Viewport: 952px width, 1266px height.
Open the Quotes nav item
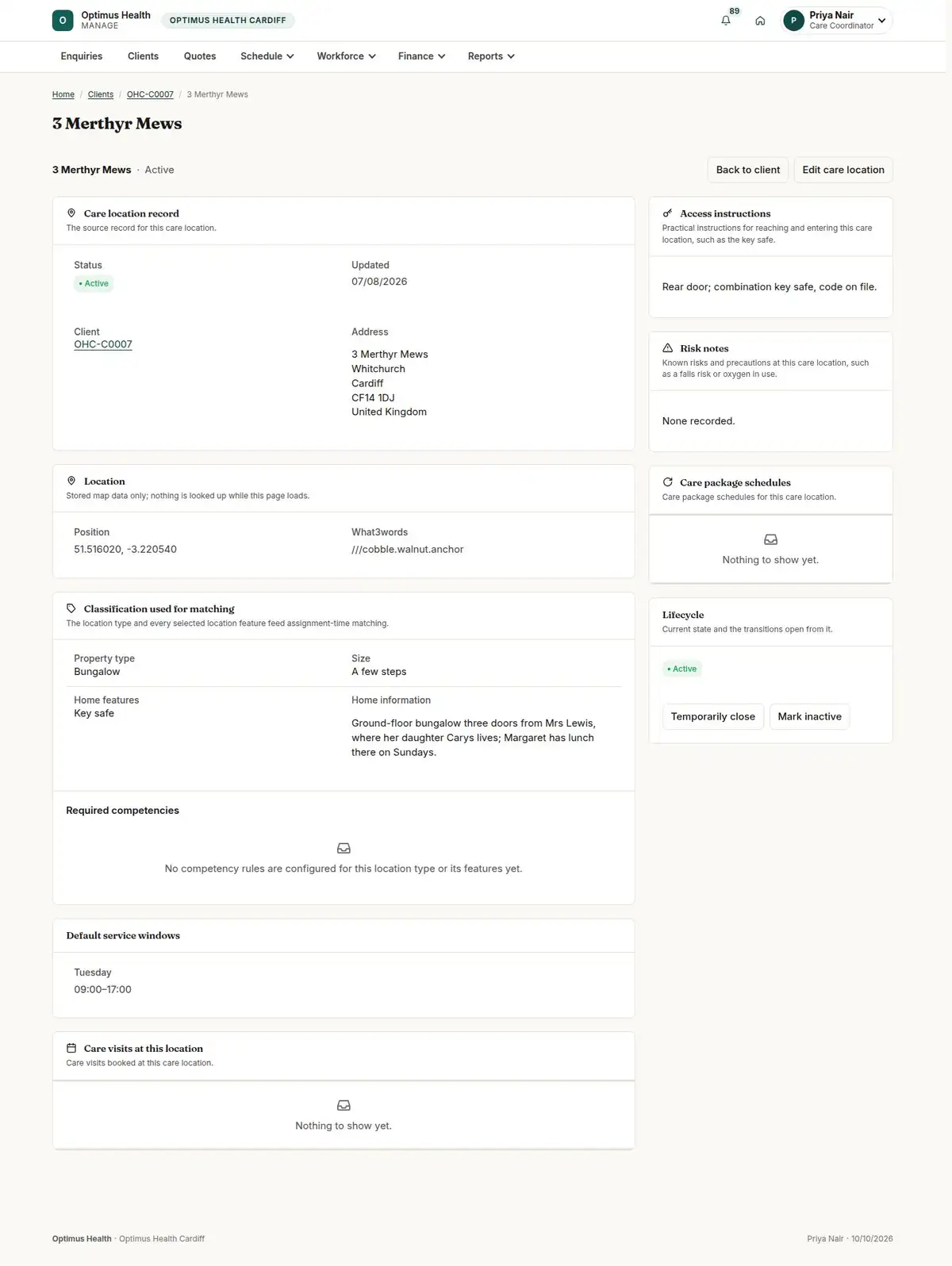200,56
